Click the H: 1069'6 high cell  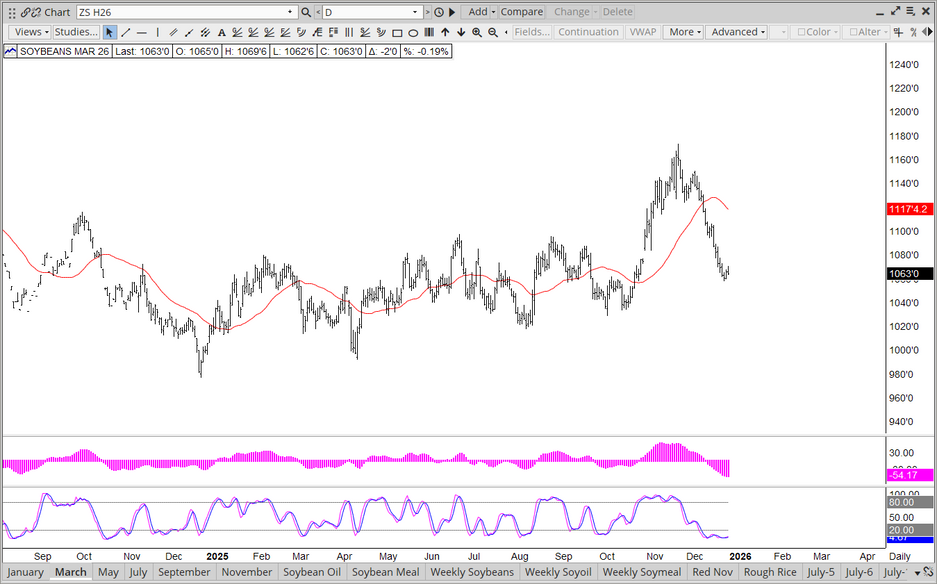[x=245, y=51]
